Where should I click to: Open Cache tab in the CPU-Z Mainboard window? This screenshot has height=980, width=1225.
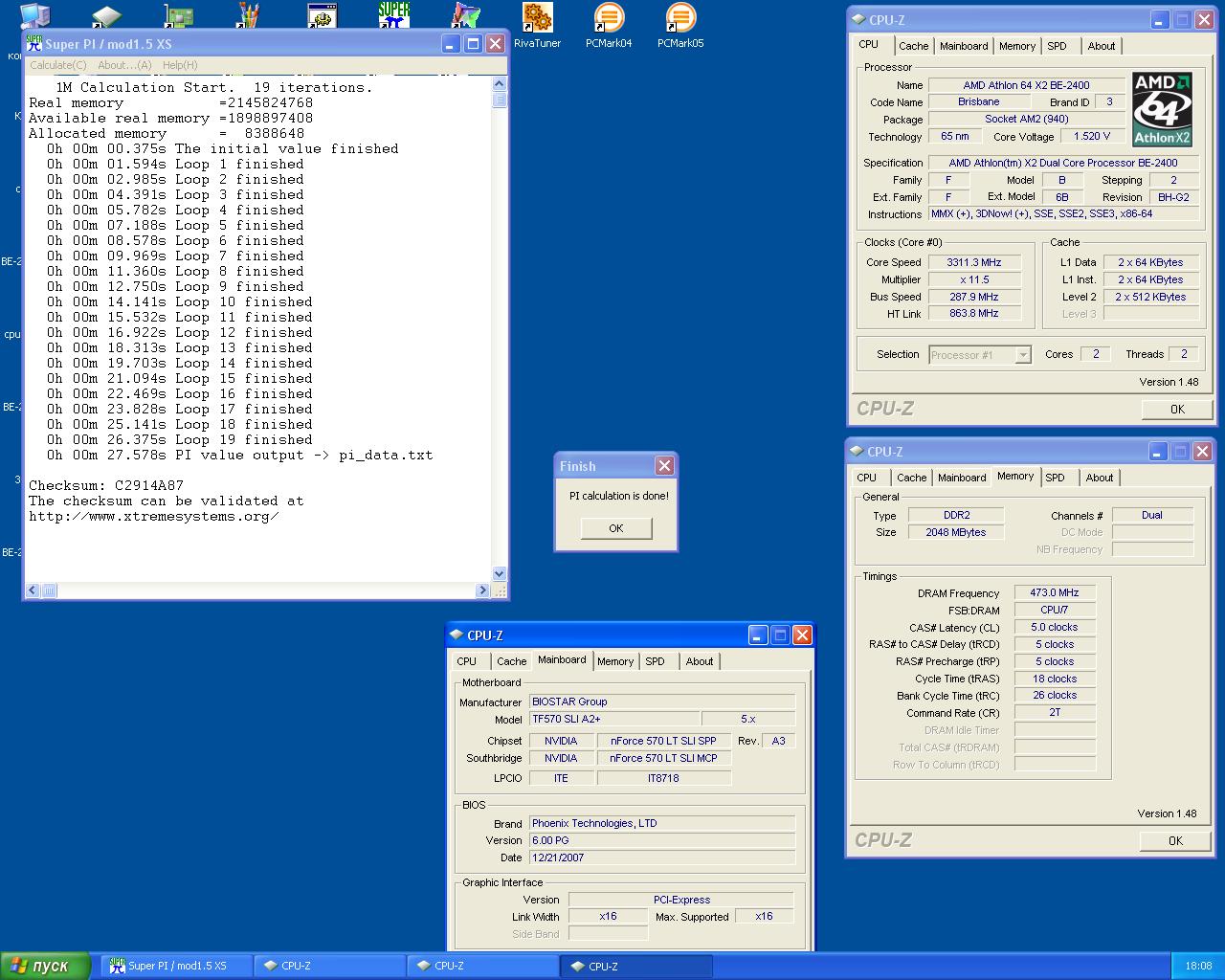coord(511,661)
